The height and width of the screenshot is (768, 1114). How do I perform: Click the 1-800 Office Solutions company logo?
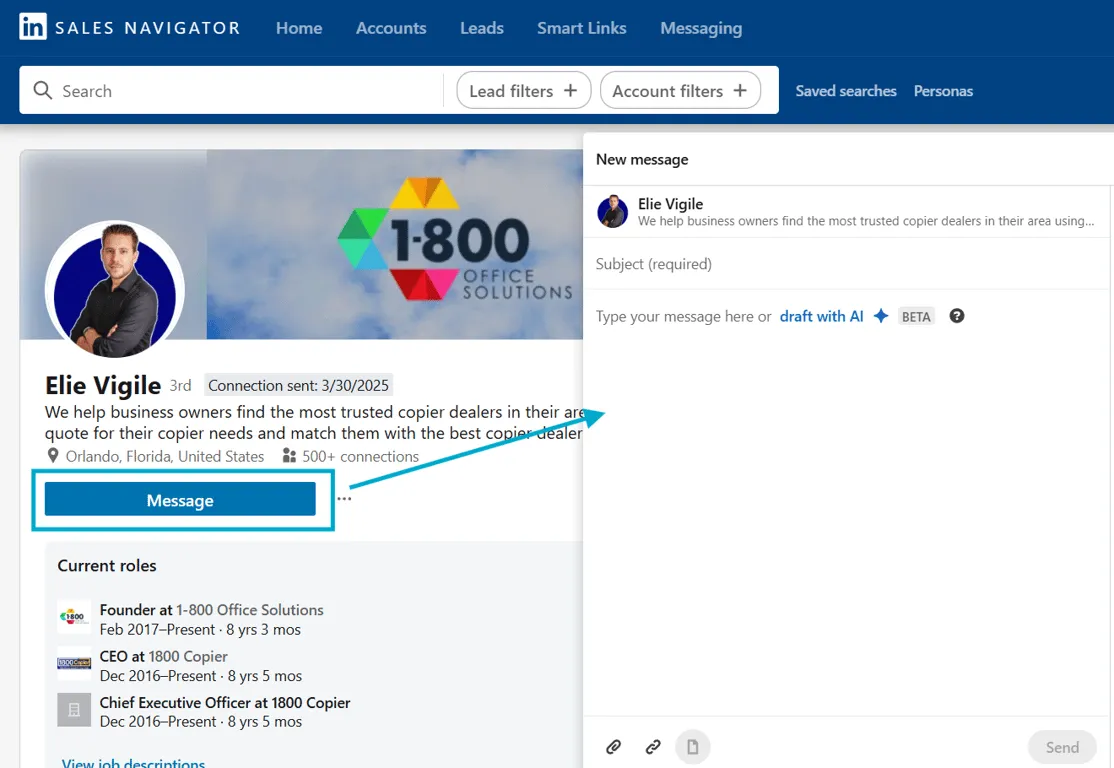(74, 616)
